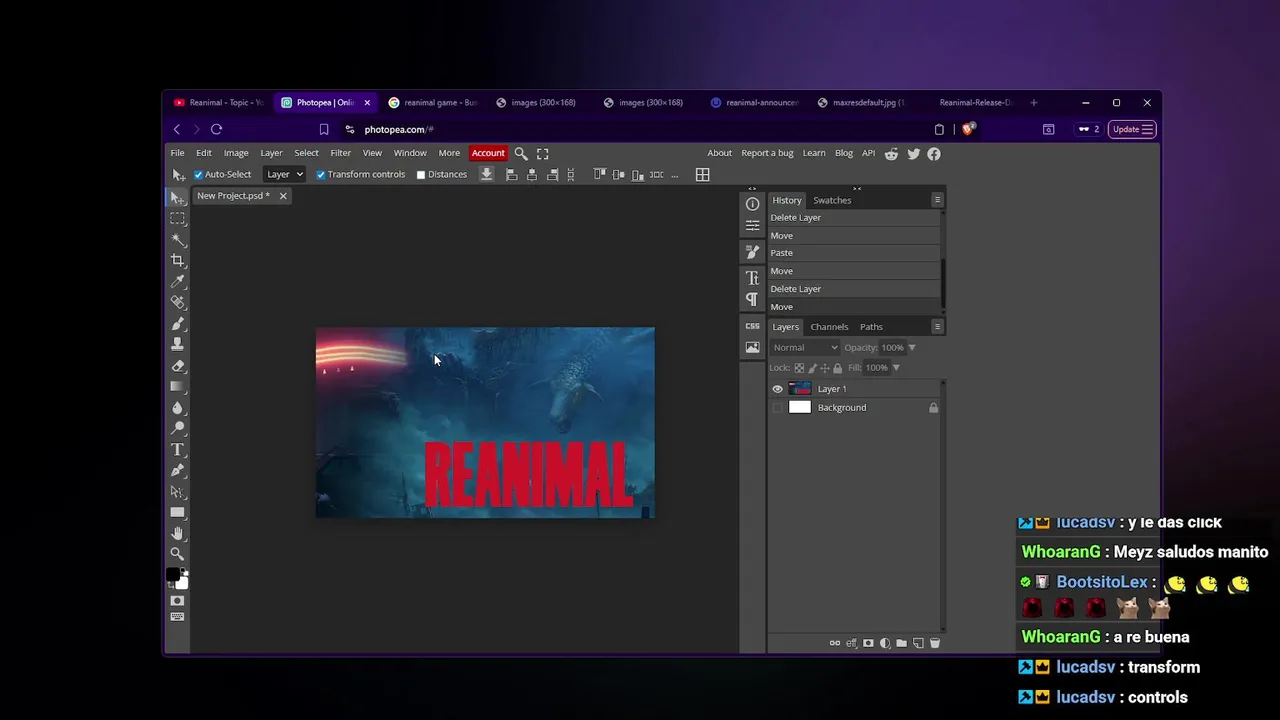
Task: Uncheck the Auto-Select checkbox
Action: click(198, 174)
